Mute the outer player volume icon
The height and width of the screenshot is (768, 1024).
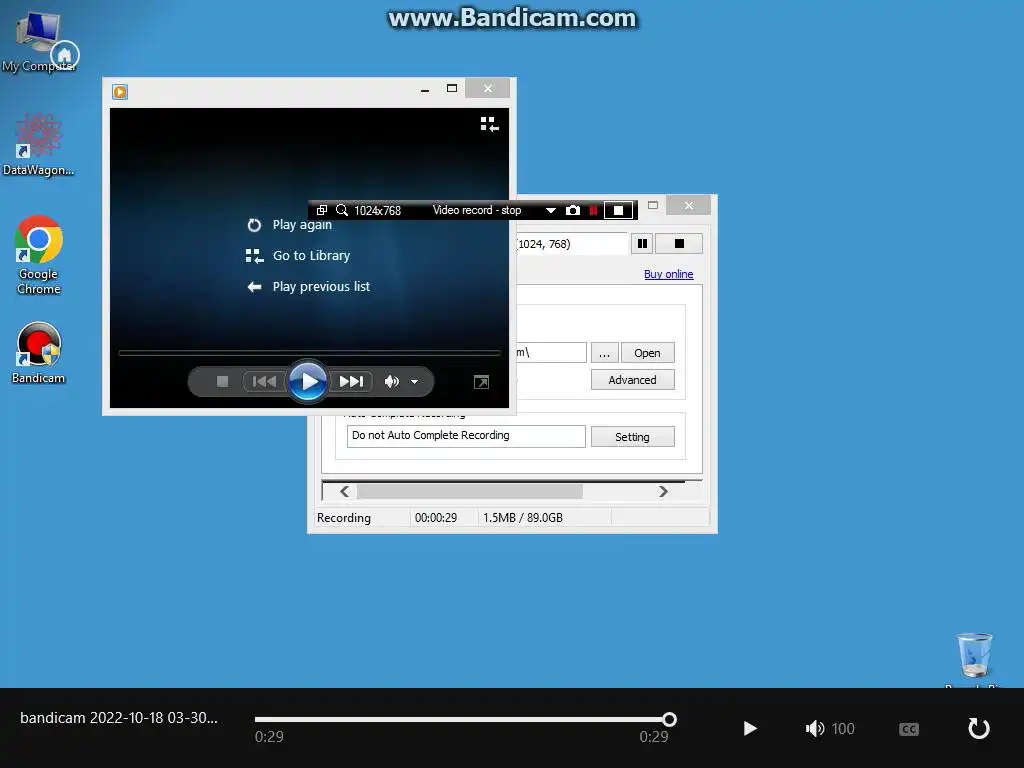[814, 728]
